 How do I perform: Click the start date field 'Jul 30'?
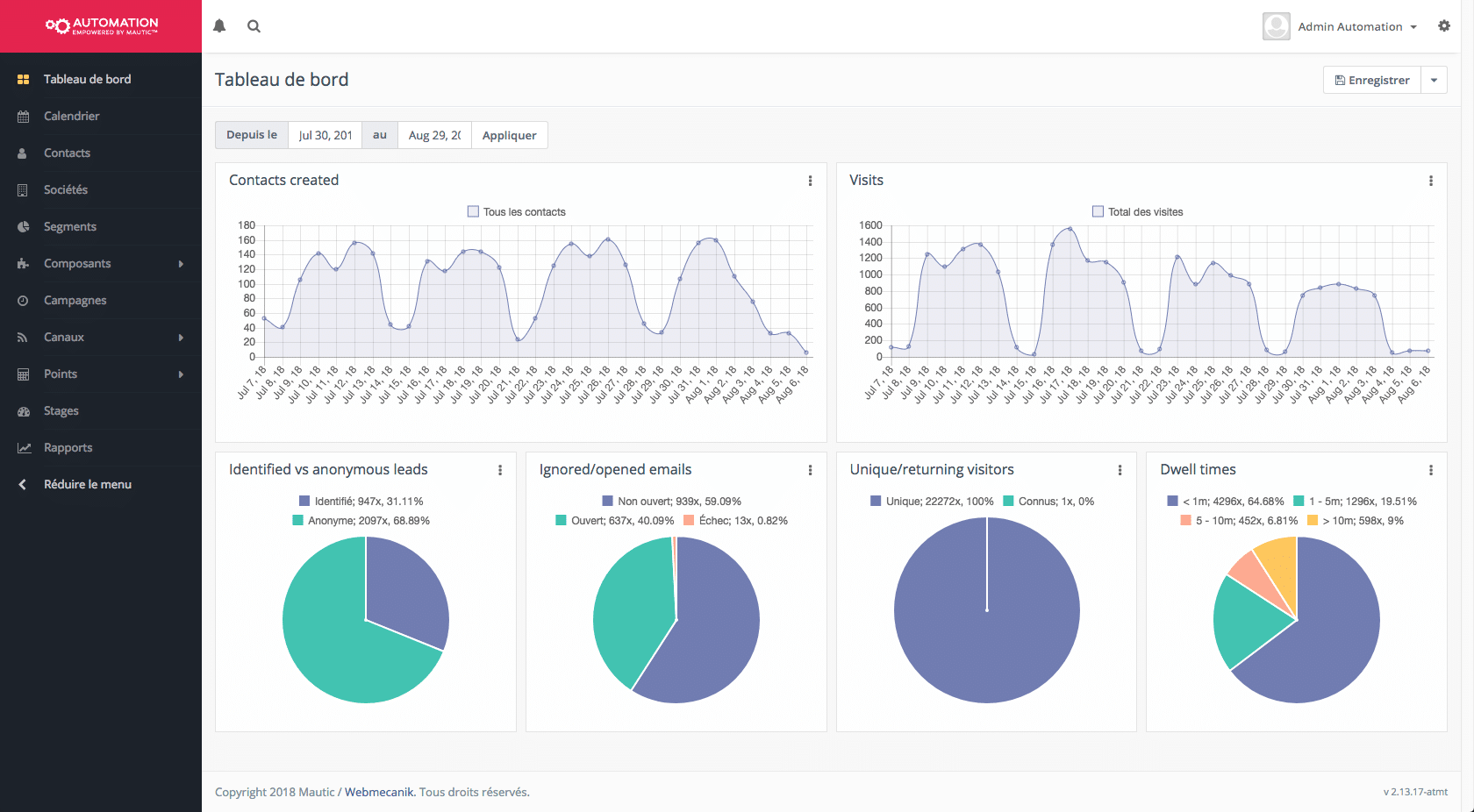(x=325, y=135)
